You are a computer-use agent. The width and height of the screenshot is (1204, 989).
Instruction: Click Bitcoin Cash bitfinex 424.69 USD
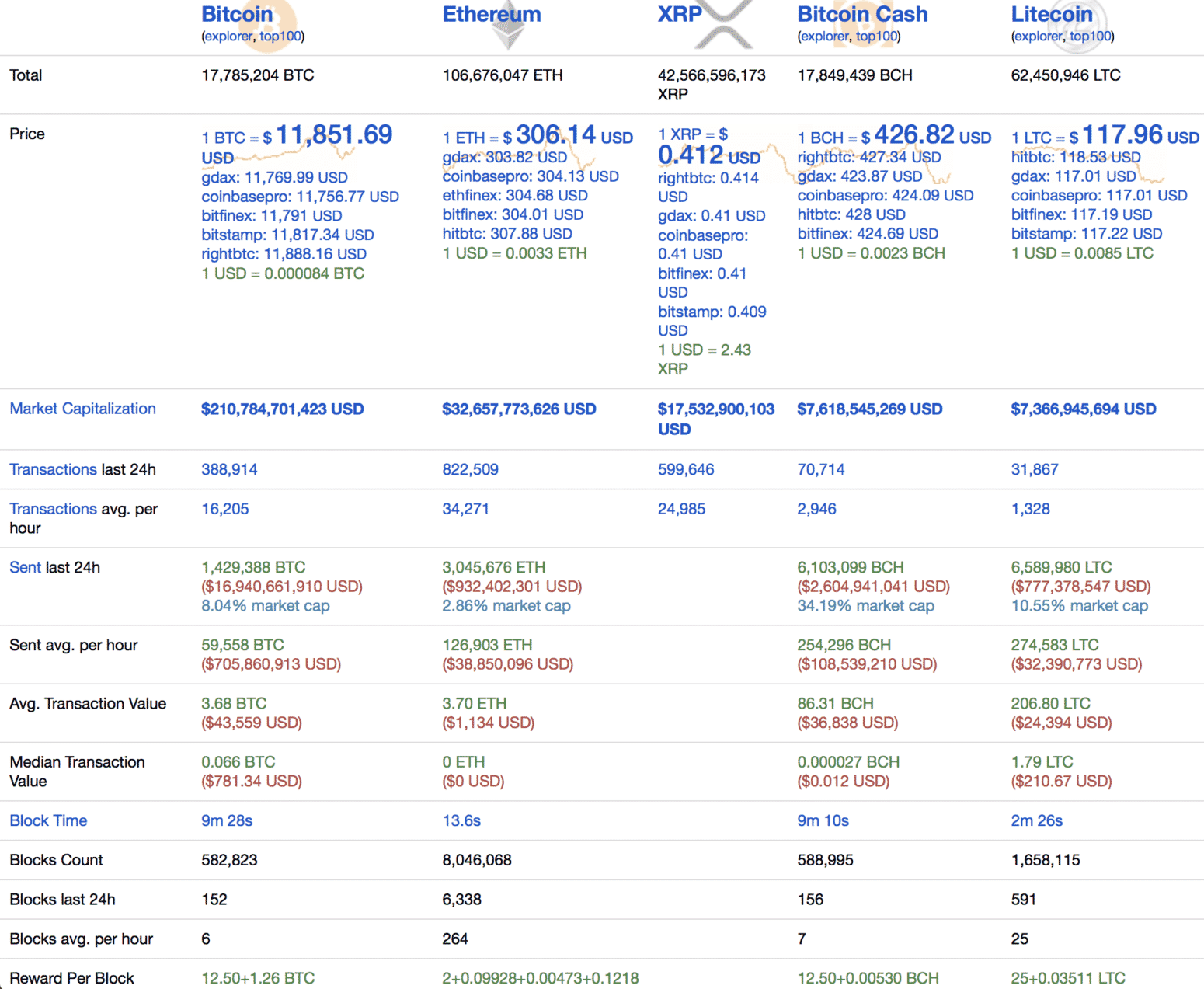click(868, 233)
